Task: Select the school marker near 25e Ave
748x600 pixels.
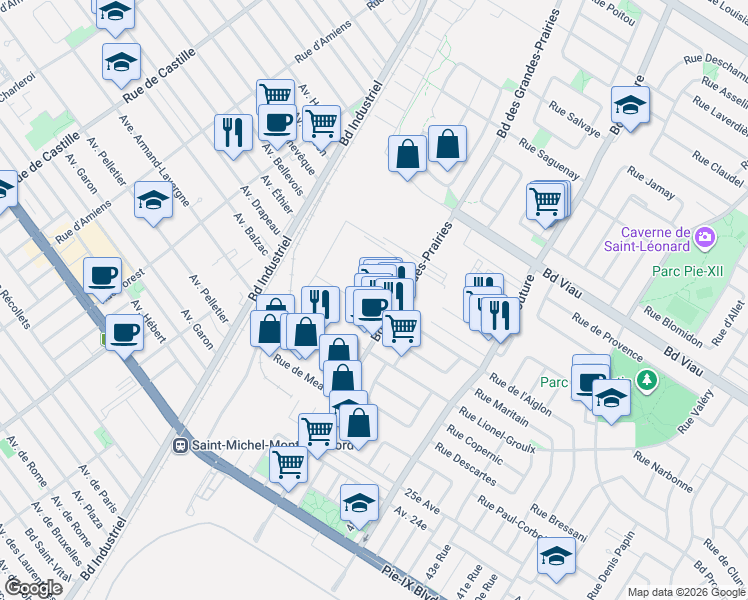Action: (x=360, y=504)
